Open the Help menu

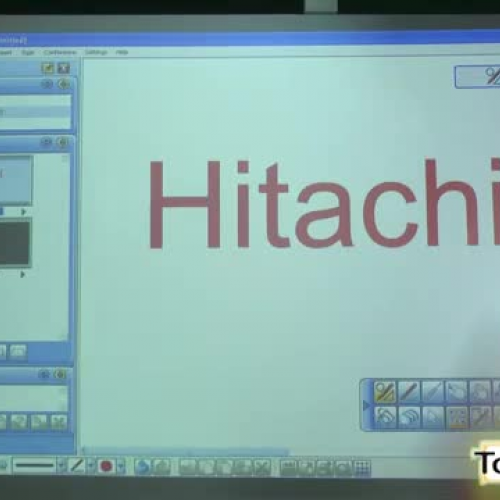122,52
